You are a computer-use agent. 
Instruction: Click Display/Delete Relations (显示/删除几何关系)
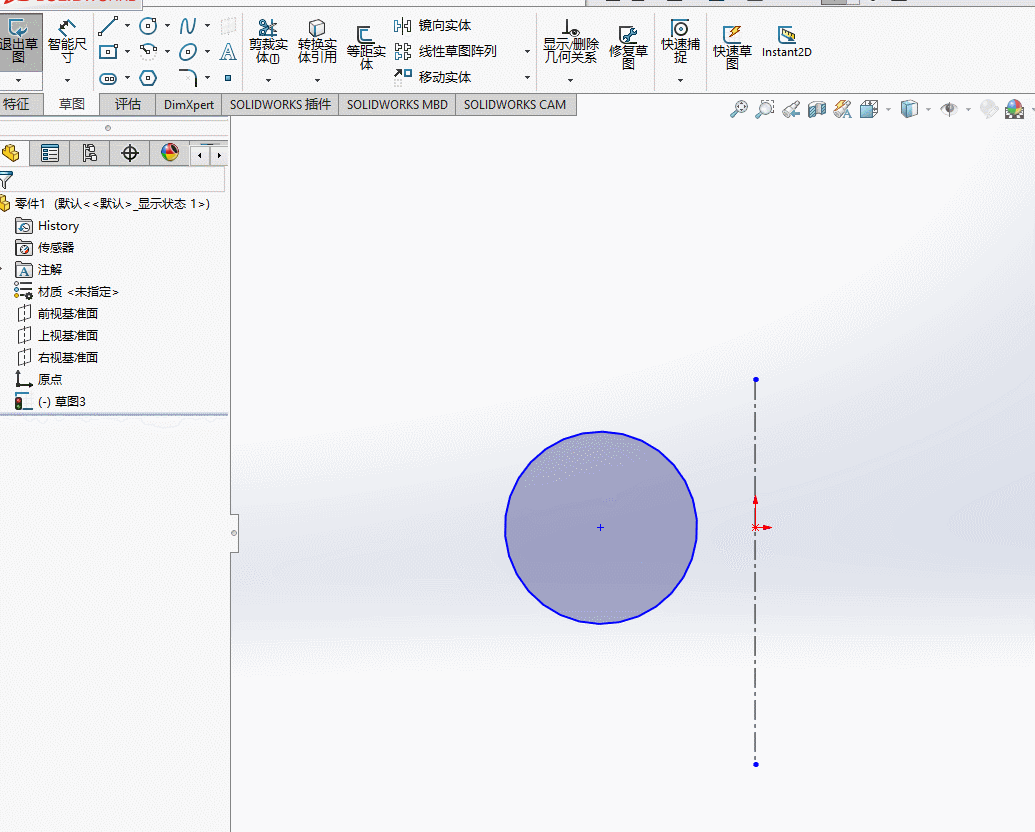(x=570, y=42)
